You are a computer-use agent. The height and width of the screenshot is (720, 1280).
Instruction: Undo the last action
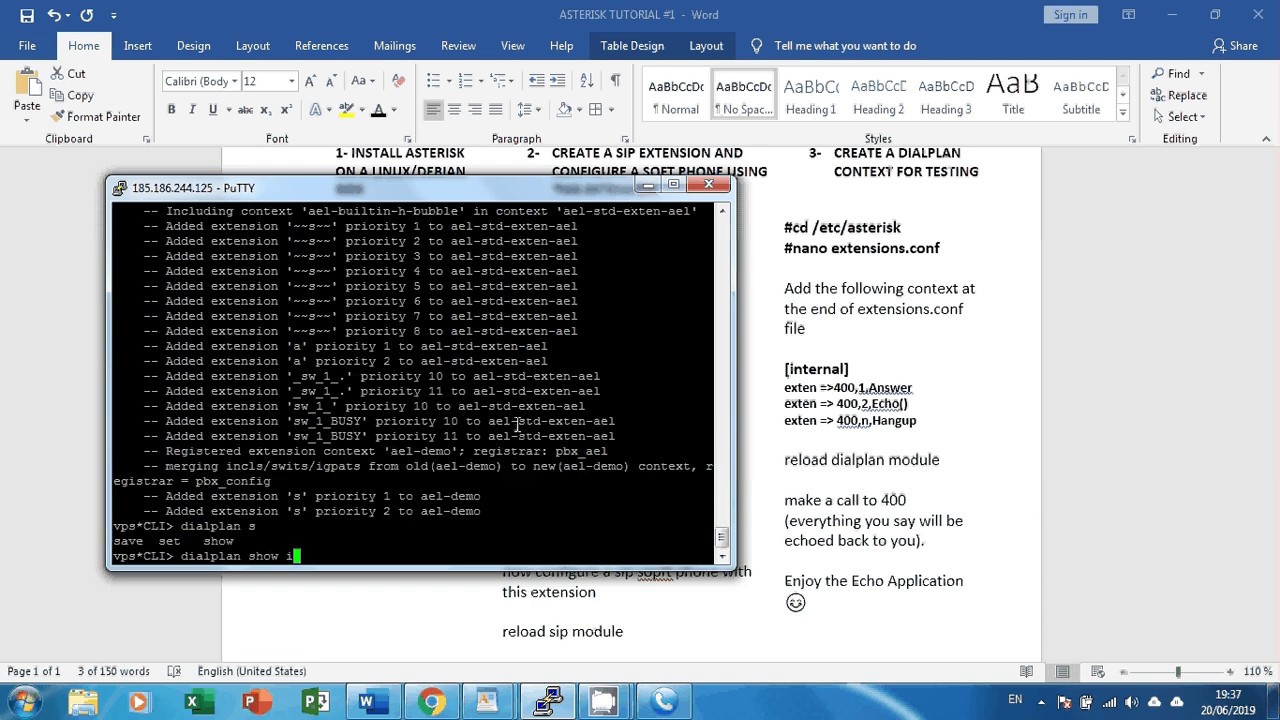[54, 15]
